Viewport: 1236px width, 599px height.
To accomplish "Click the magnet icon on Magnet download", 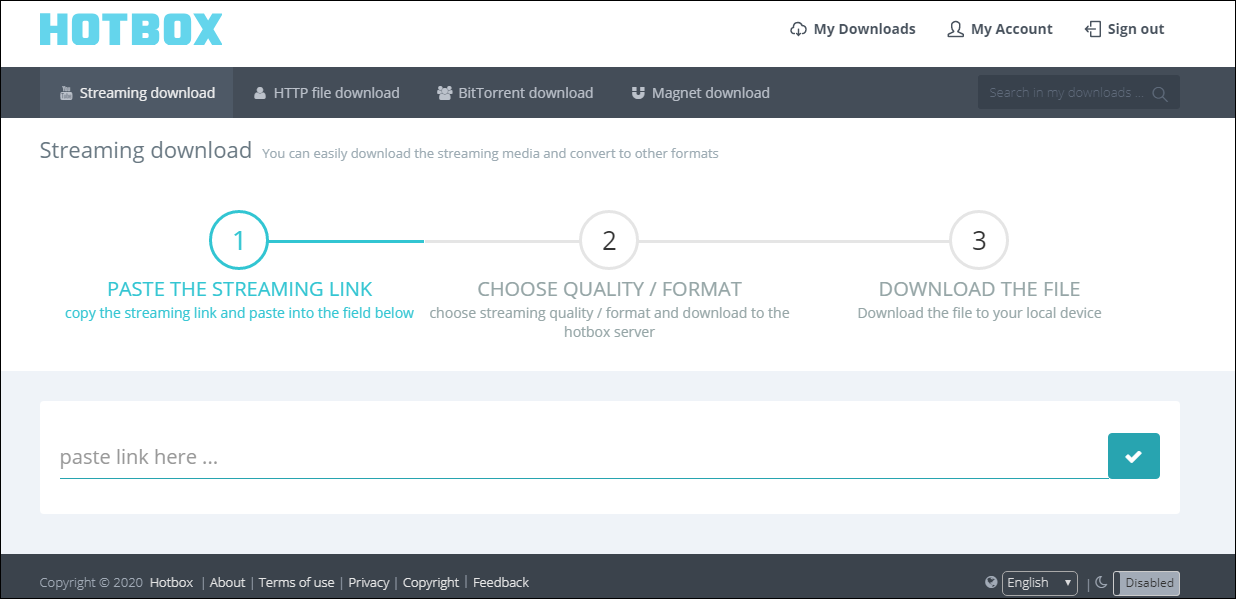I will 638,93.
